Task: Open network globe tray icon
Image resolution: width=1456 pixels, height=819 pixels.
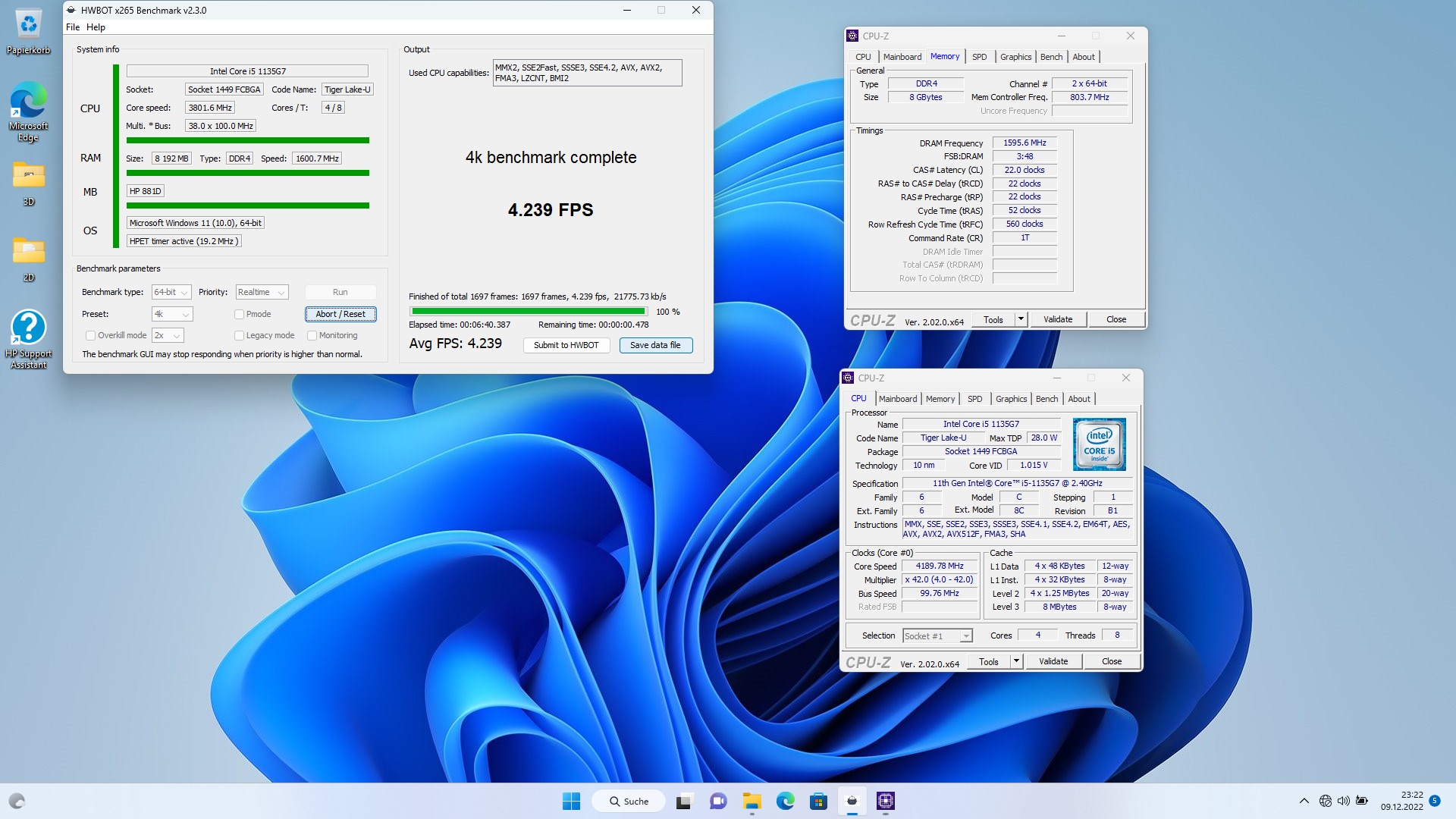Action: tap(1325, 801)
